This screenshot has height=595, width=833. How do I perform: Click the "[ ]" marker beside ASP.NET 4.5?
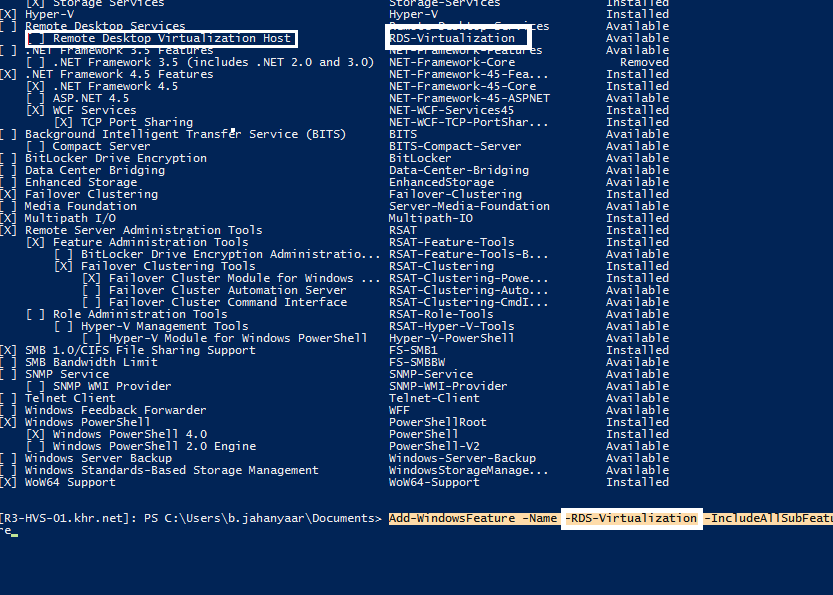point(35,98)
